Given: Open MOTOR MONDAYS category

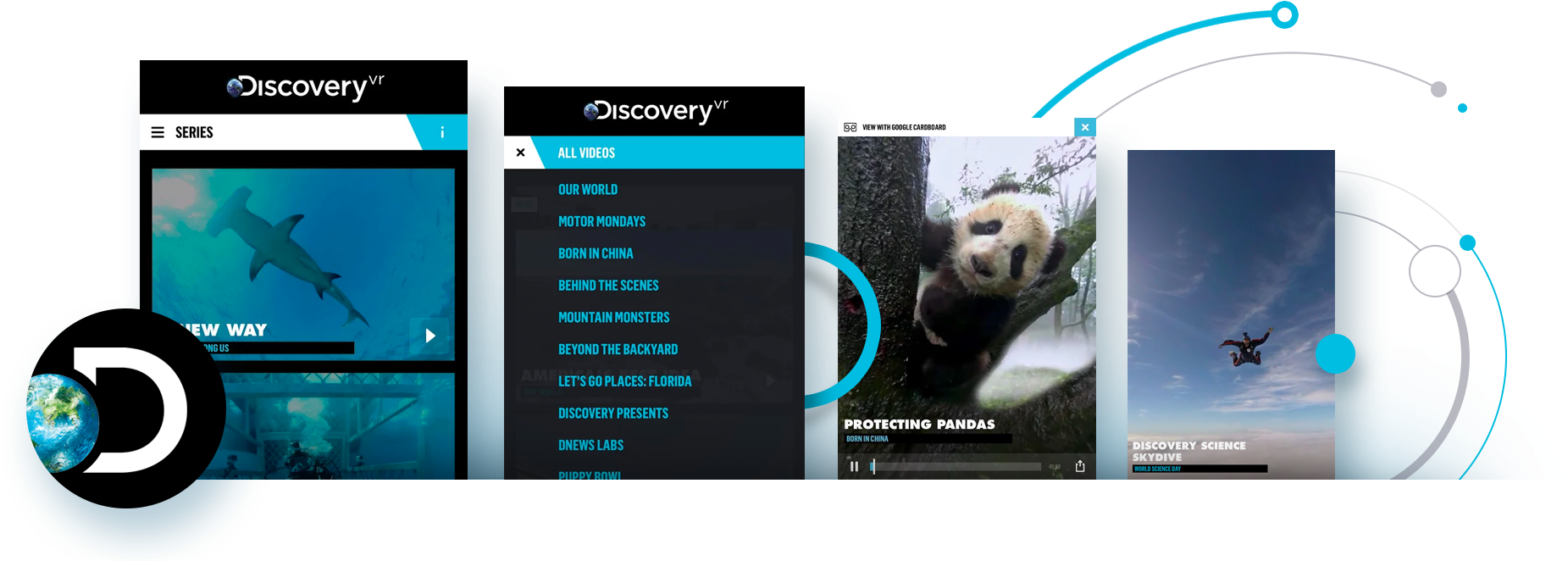Looking at the screenshot, I should click(601, 221).
